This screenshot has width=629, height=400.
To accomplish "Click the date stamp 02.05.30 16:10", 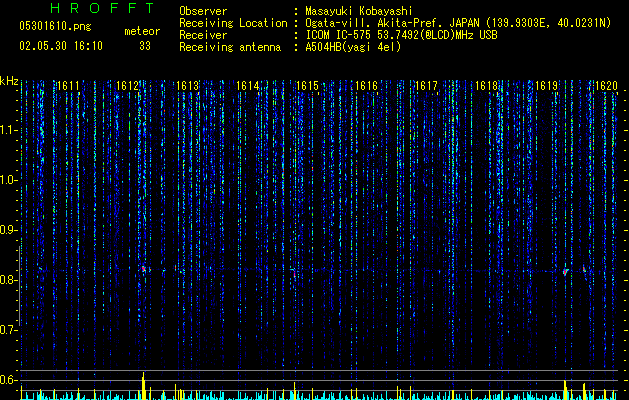I will tap(61, 46).
